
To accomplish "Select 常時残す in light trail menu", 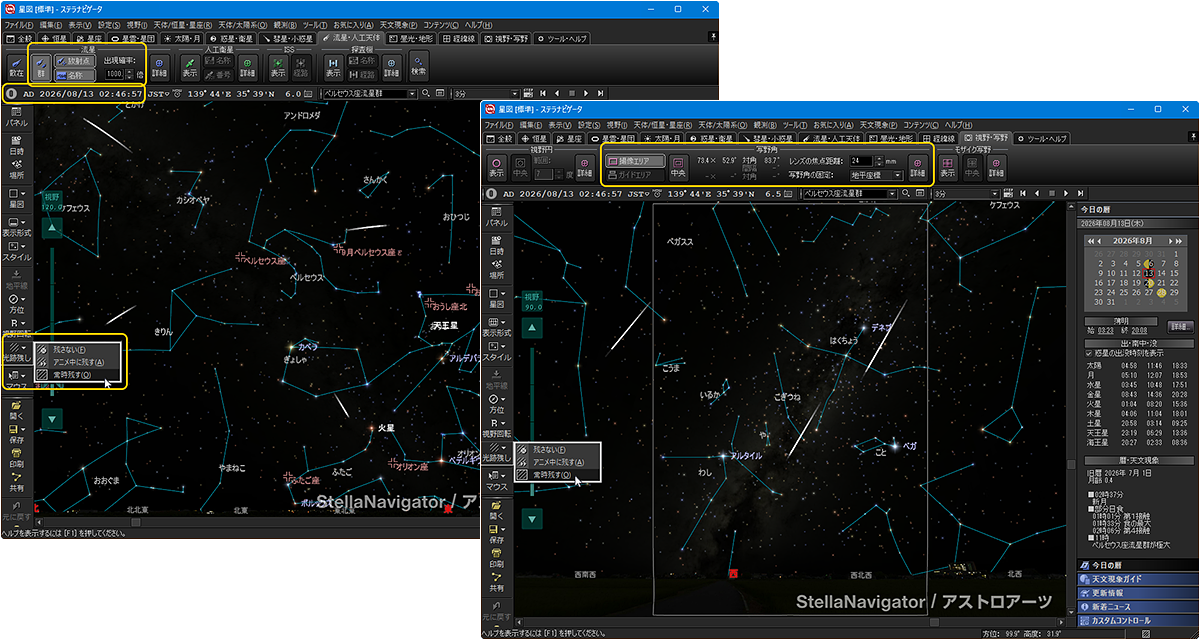I will pyautogui.click(x=557, y=476).
